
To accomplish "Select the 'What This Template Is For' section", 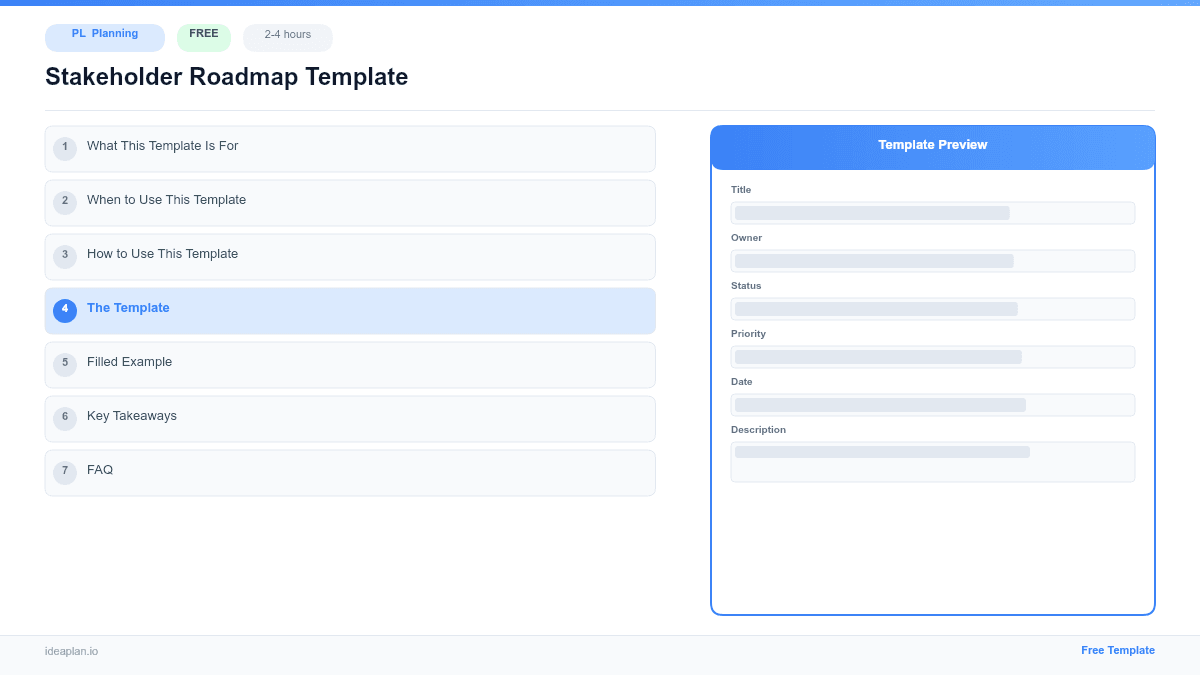I will 350,148.
